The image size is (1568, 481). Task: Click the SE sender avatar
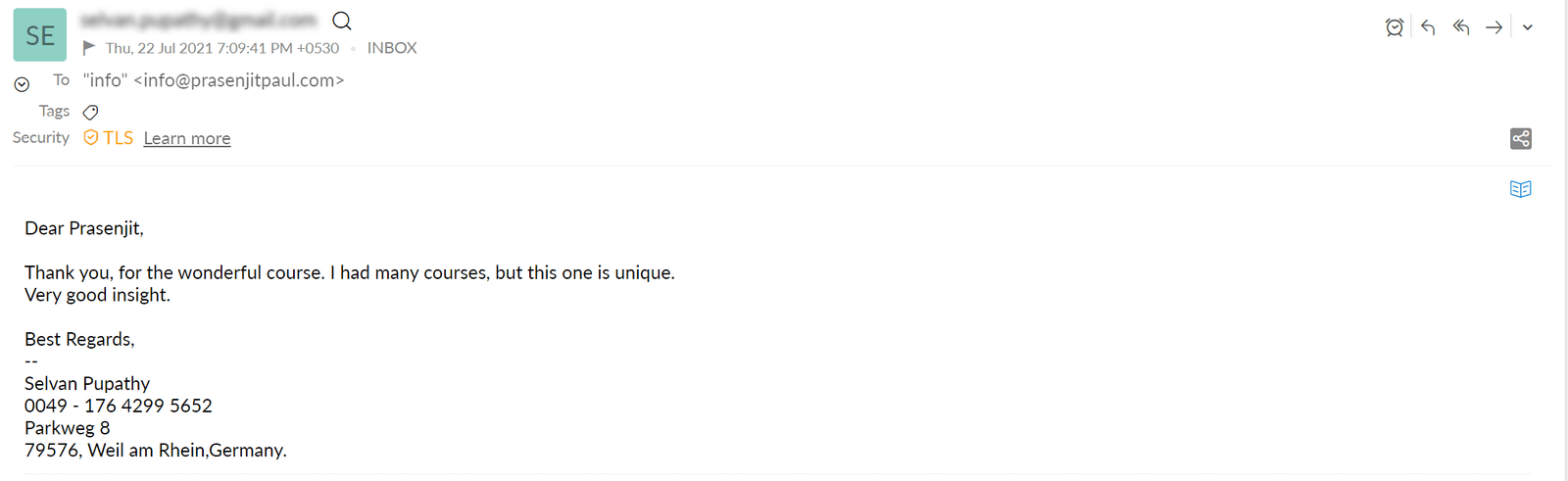[40, 35]
